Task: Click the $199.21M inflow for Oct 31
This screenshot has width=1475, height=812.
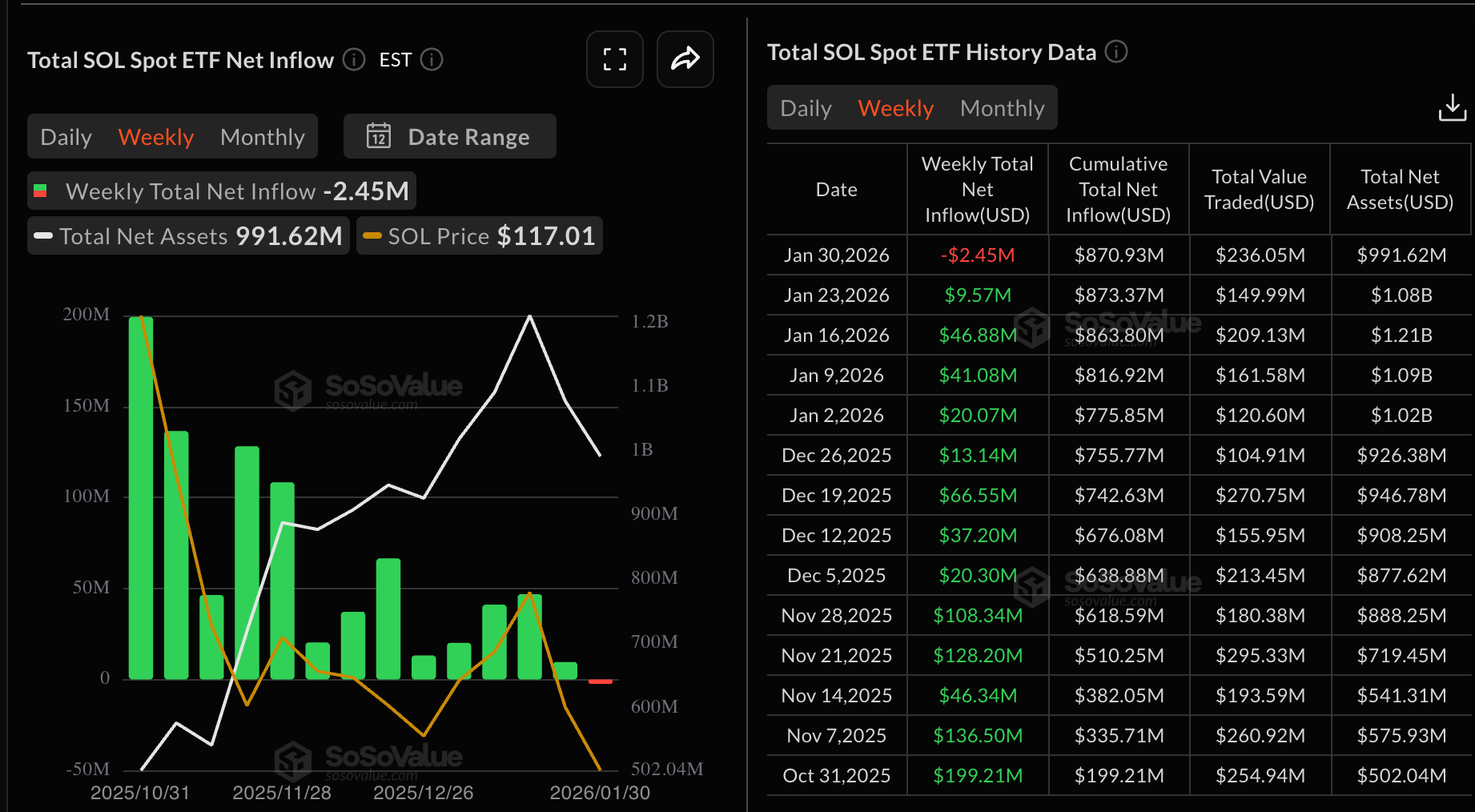Action: coord(977,775)
